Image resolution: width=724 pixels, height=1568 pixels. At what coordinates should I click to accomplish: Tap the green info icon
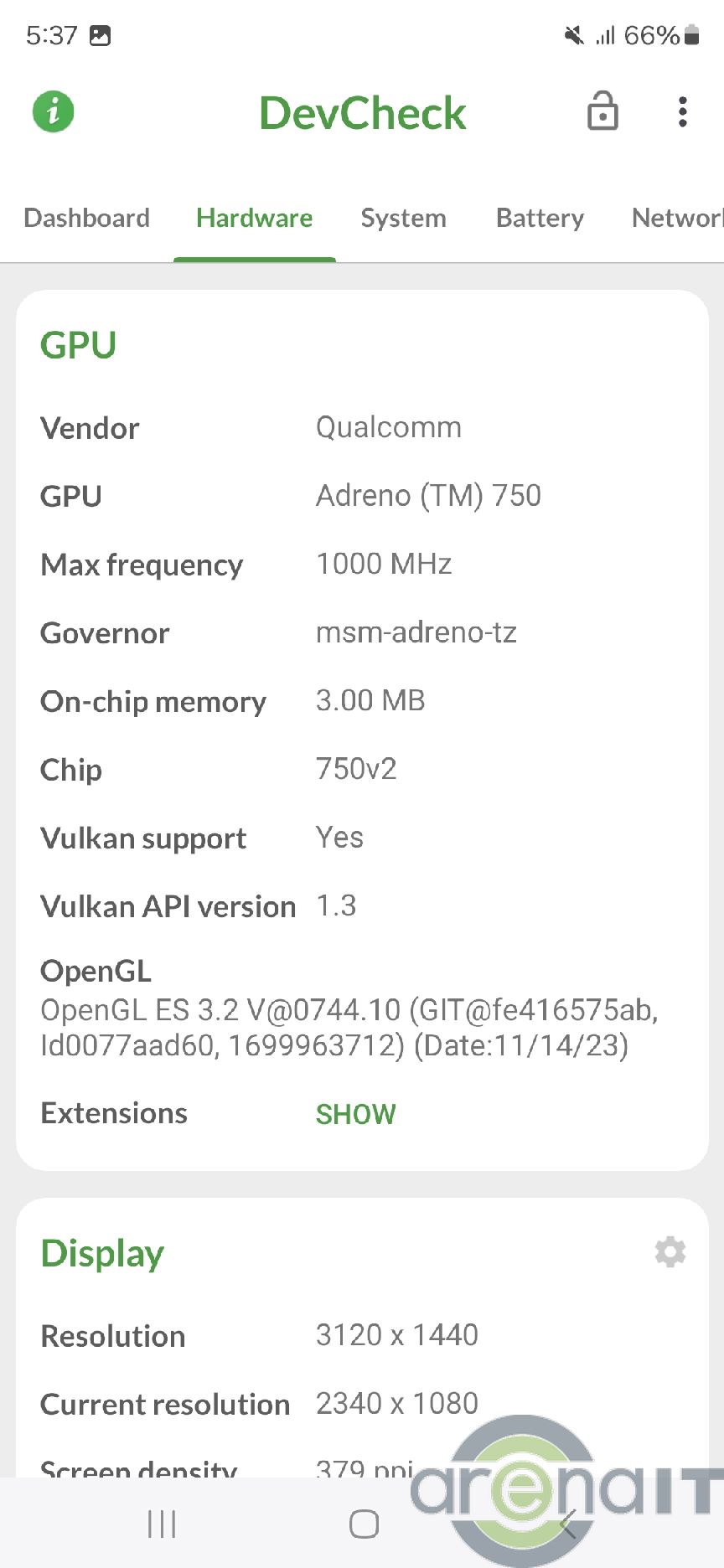click(x=54, y=111)
